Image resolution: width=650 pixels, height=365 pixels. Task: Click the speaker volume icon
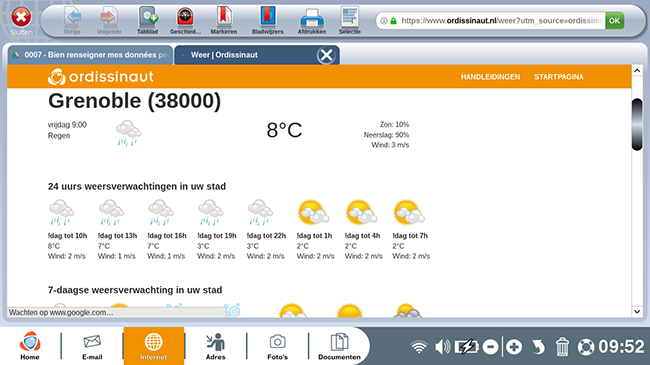(443, 347)
